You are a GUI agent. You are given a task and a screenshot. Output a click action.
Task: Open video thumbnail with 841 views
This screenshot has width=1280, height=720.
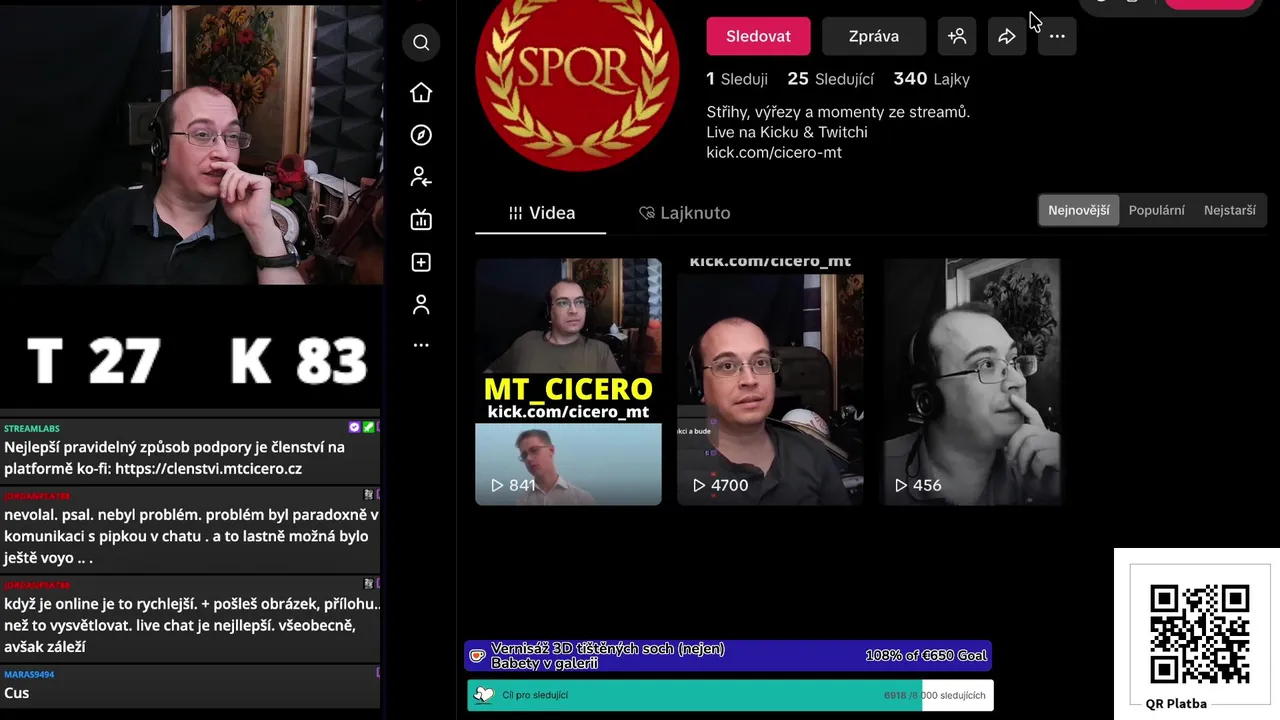pos(568,381)
